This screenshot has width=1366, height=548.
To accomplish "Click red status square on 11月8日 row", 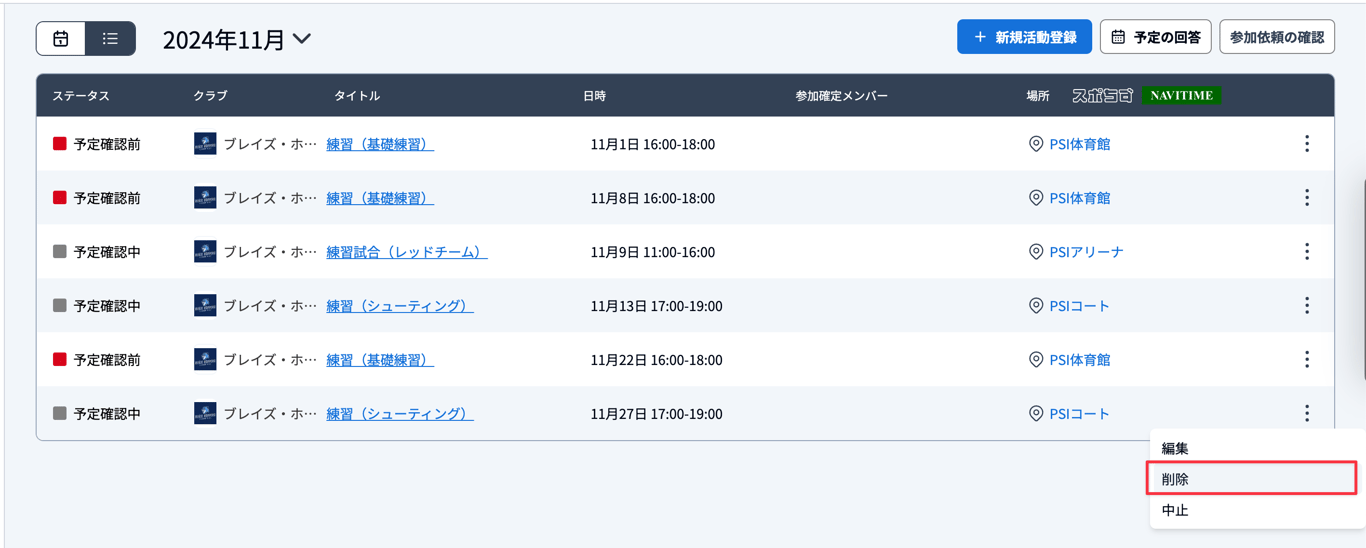I will (60, 198).
